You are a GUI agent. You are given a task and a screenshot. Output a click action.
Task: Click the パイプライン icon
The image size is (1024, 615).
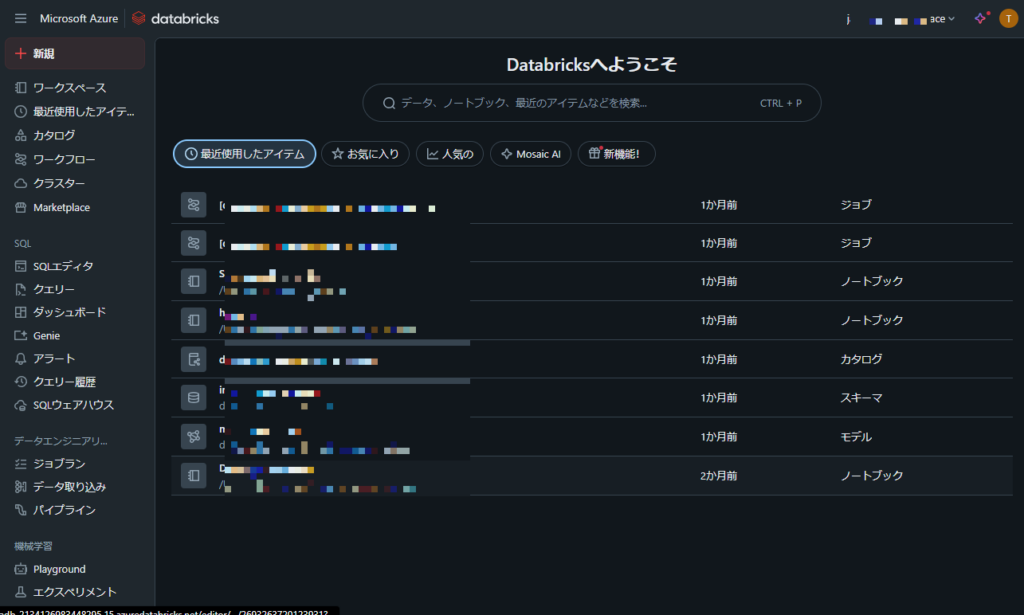(21, 510)
